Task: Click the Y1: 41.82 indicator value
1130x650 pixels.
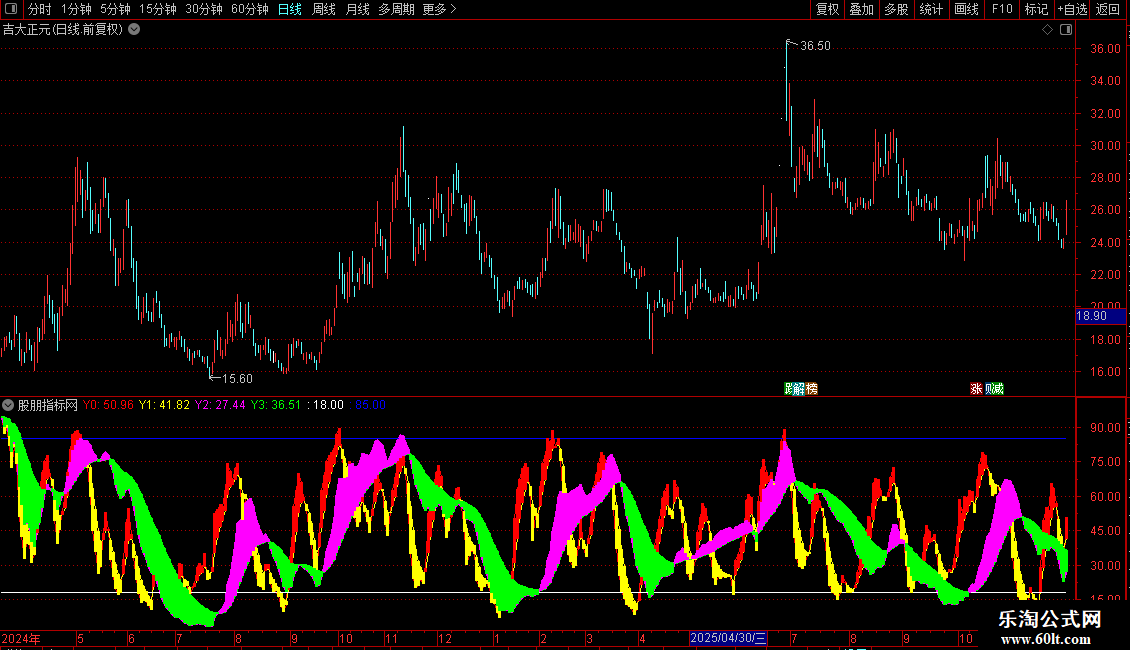Action: coord(164,405)
